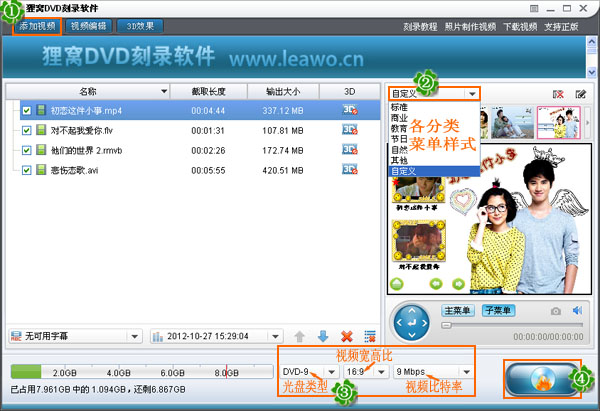Select 其他 menu style category

click(399, 160)
